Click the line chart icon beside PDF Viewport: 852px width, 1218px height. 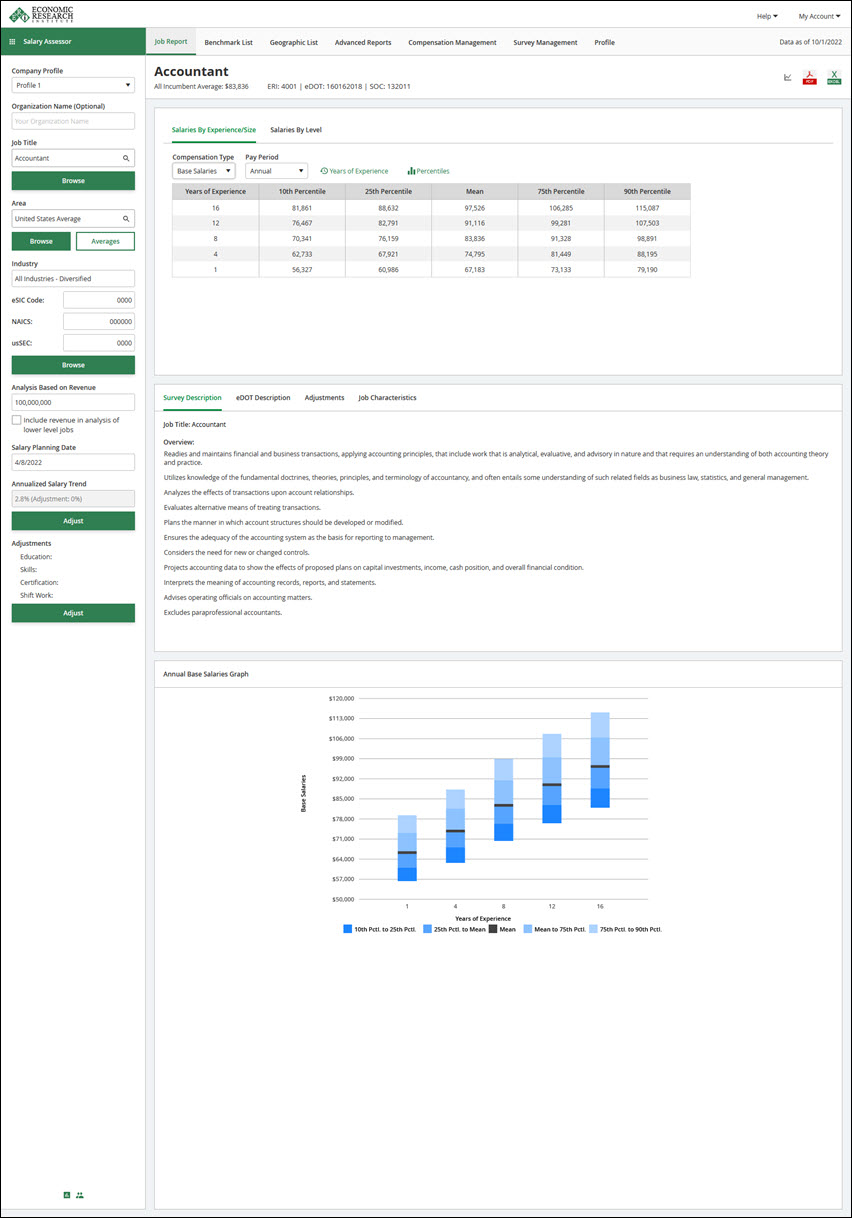click(787, 78)
